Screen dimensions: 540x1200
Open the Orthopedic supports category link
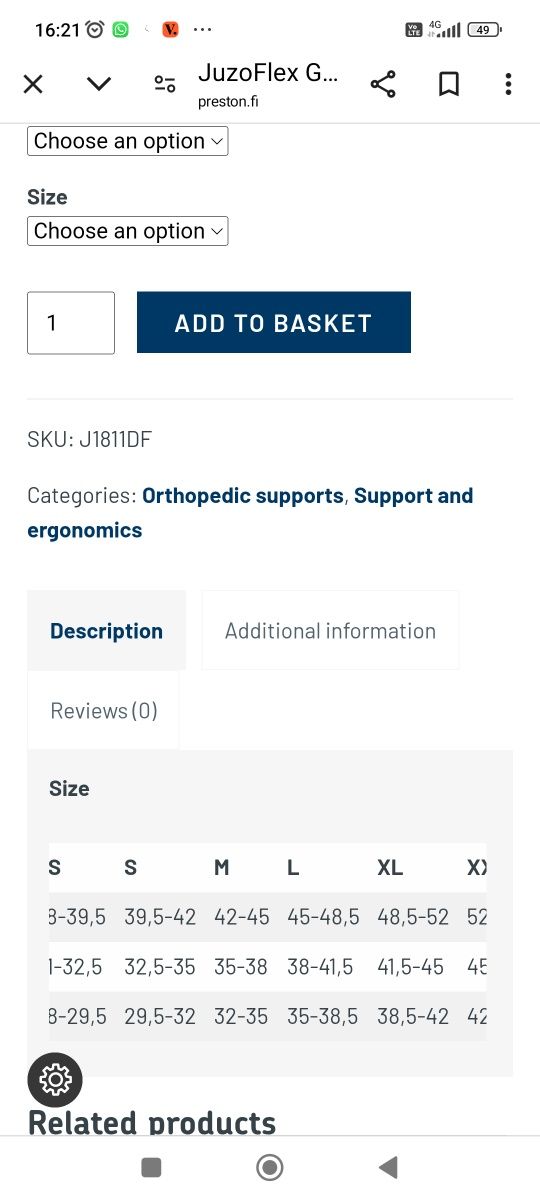point(243,496)
